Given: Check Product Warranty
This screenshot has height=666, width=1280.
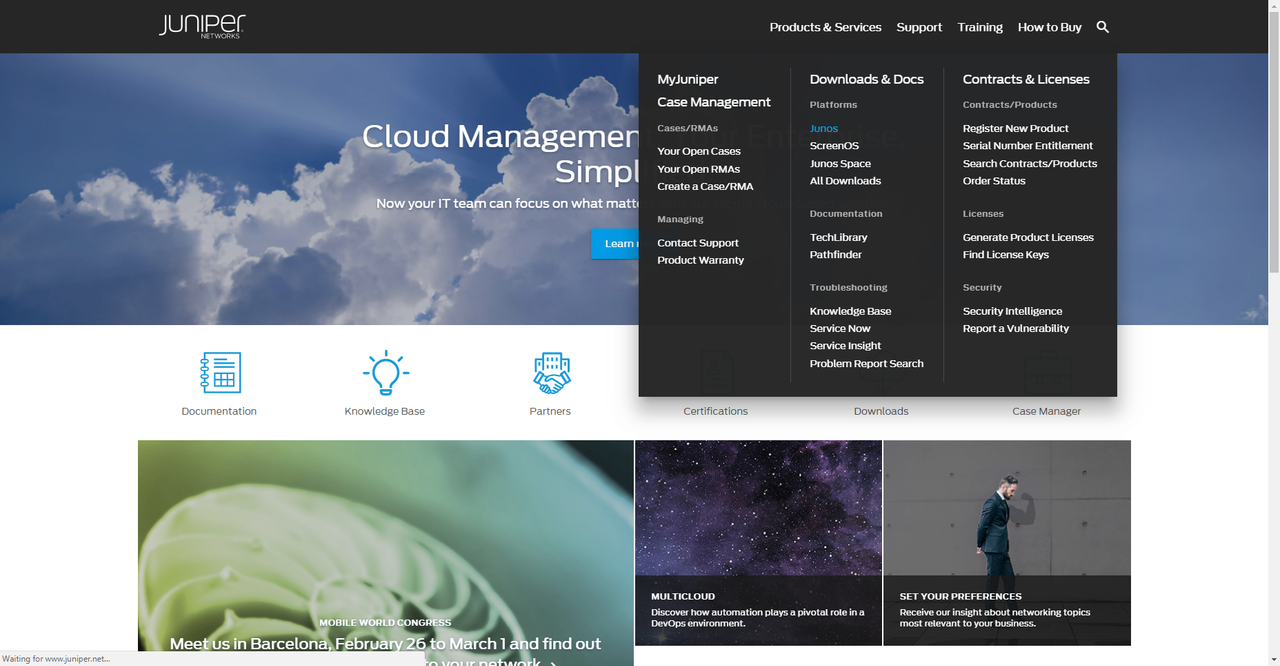Looking at the screenshot, I should 701,260.
